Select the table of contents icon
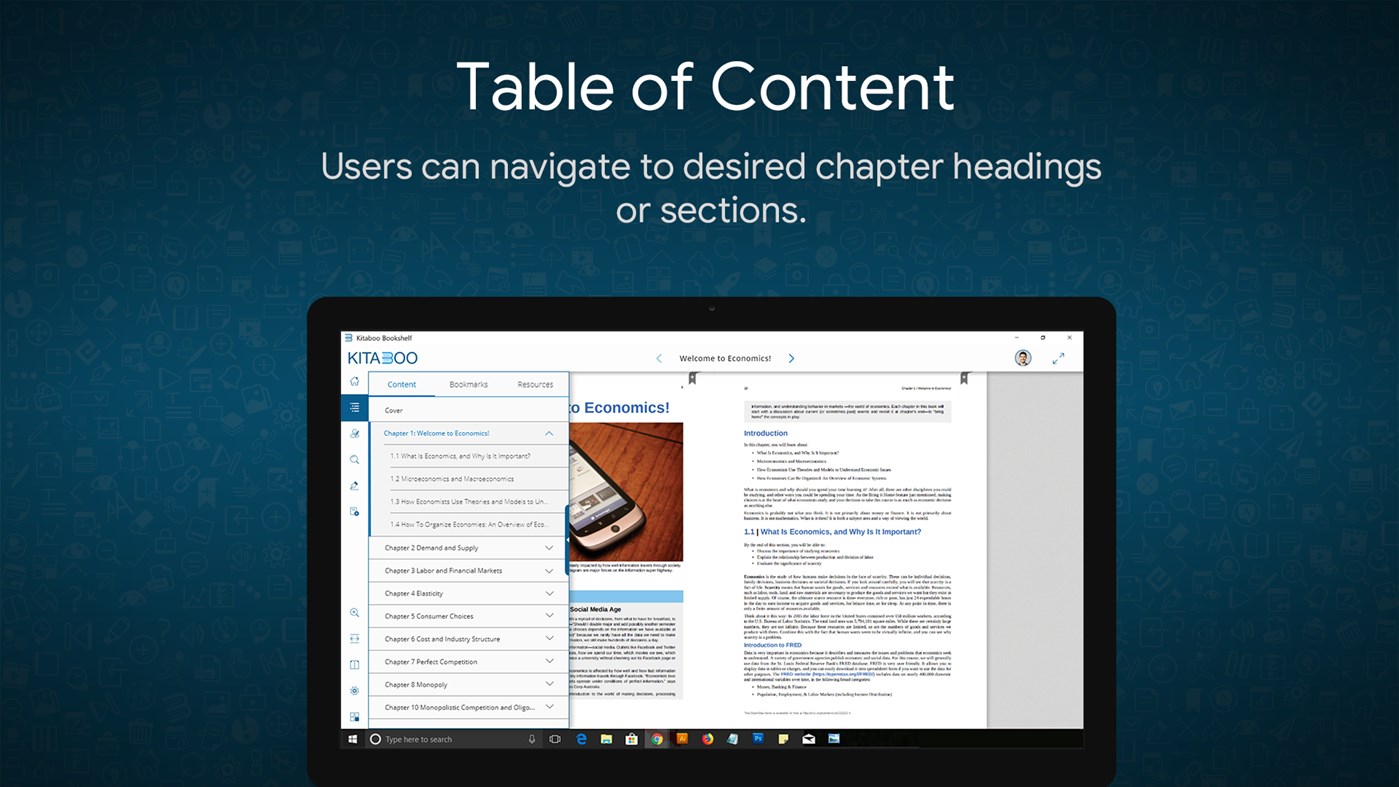The image size is (1399, 787). (354, 407)
